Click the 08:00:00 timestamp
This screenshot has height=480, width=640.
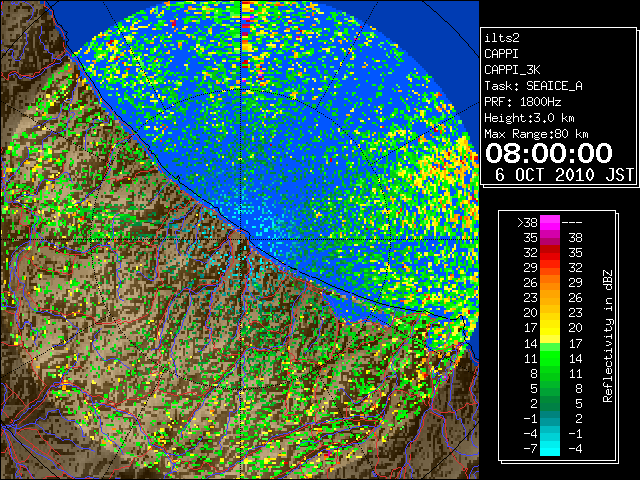(549, 153)
